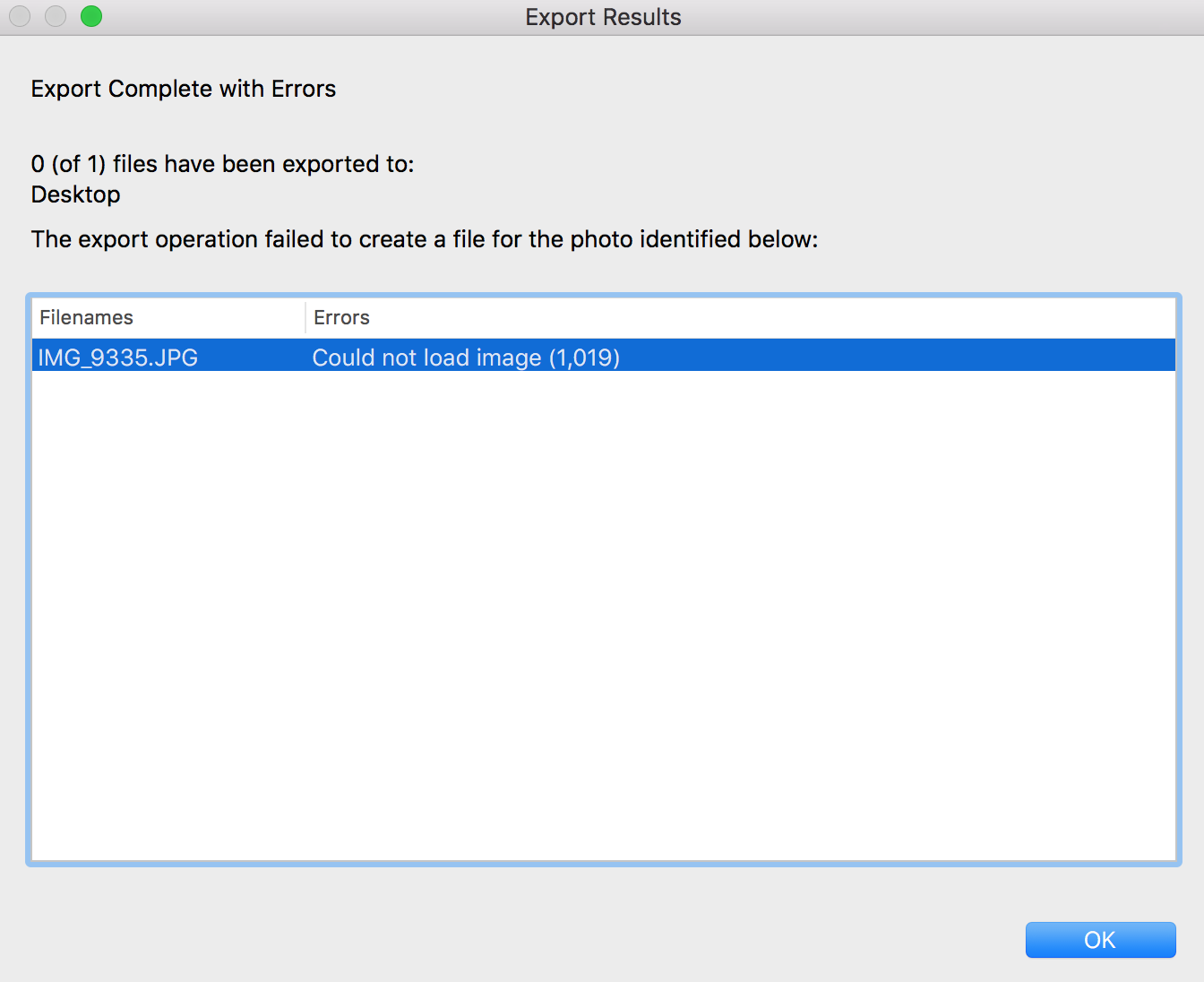Click the OK button
The image size is (1204, 982).
click(1100, 940)
